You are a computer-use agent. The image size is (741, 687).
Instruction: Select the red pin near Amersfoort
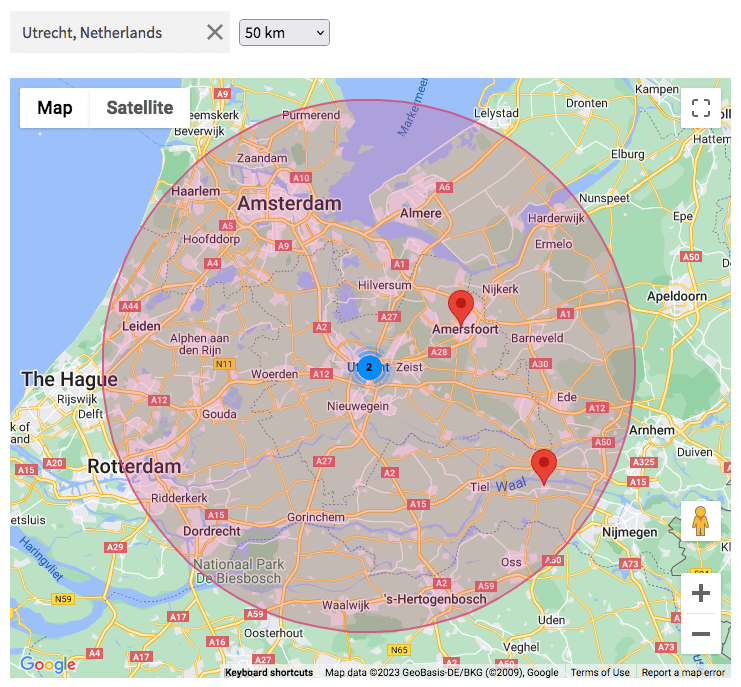[x=461, y=308]
